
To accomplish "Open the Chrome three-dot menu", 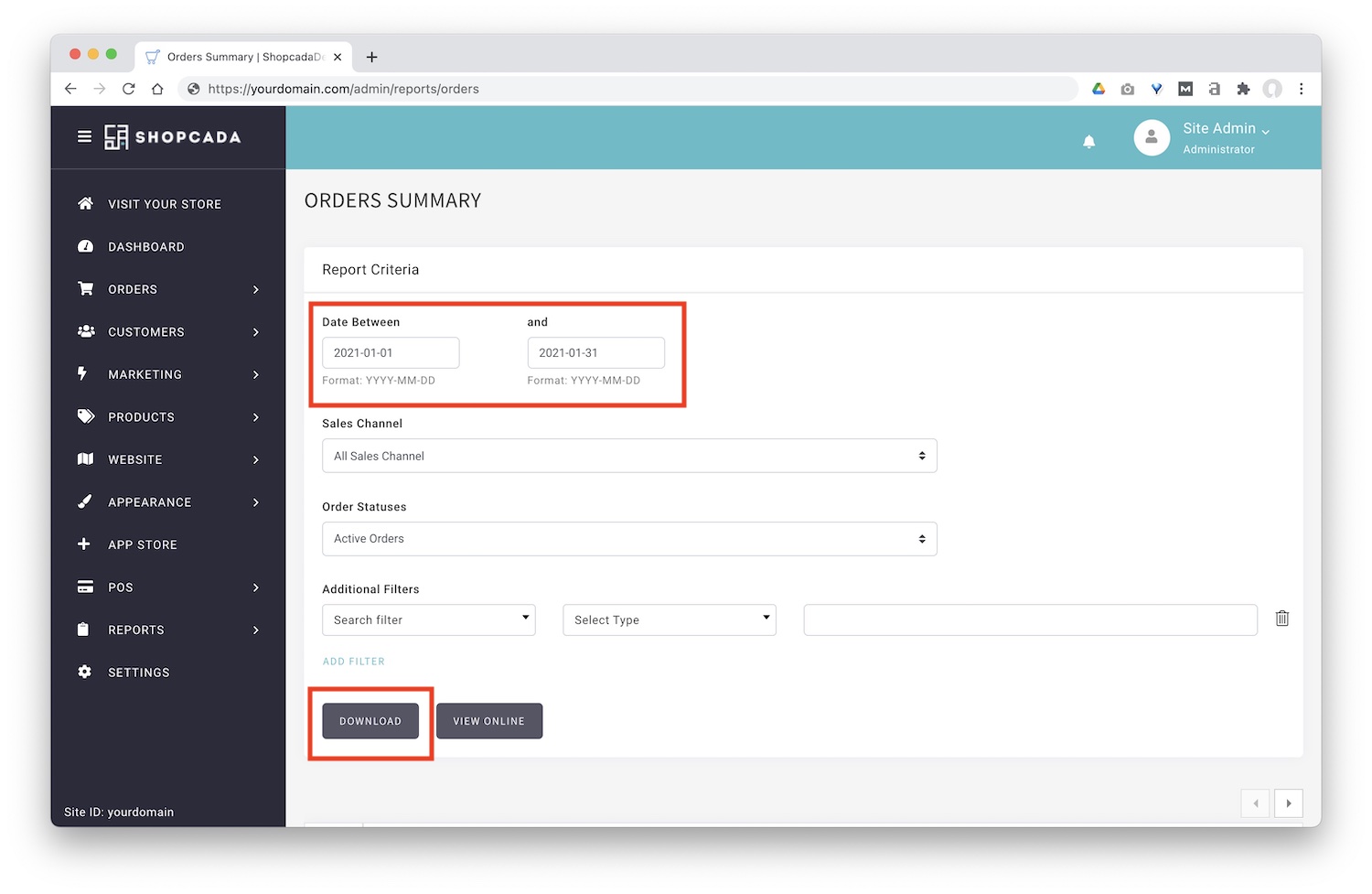I will pyautogui.click(x=1301, y=89).
